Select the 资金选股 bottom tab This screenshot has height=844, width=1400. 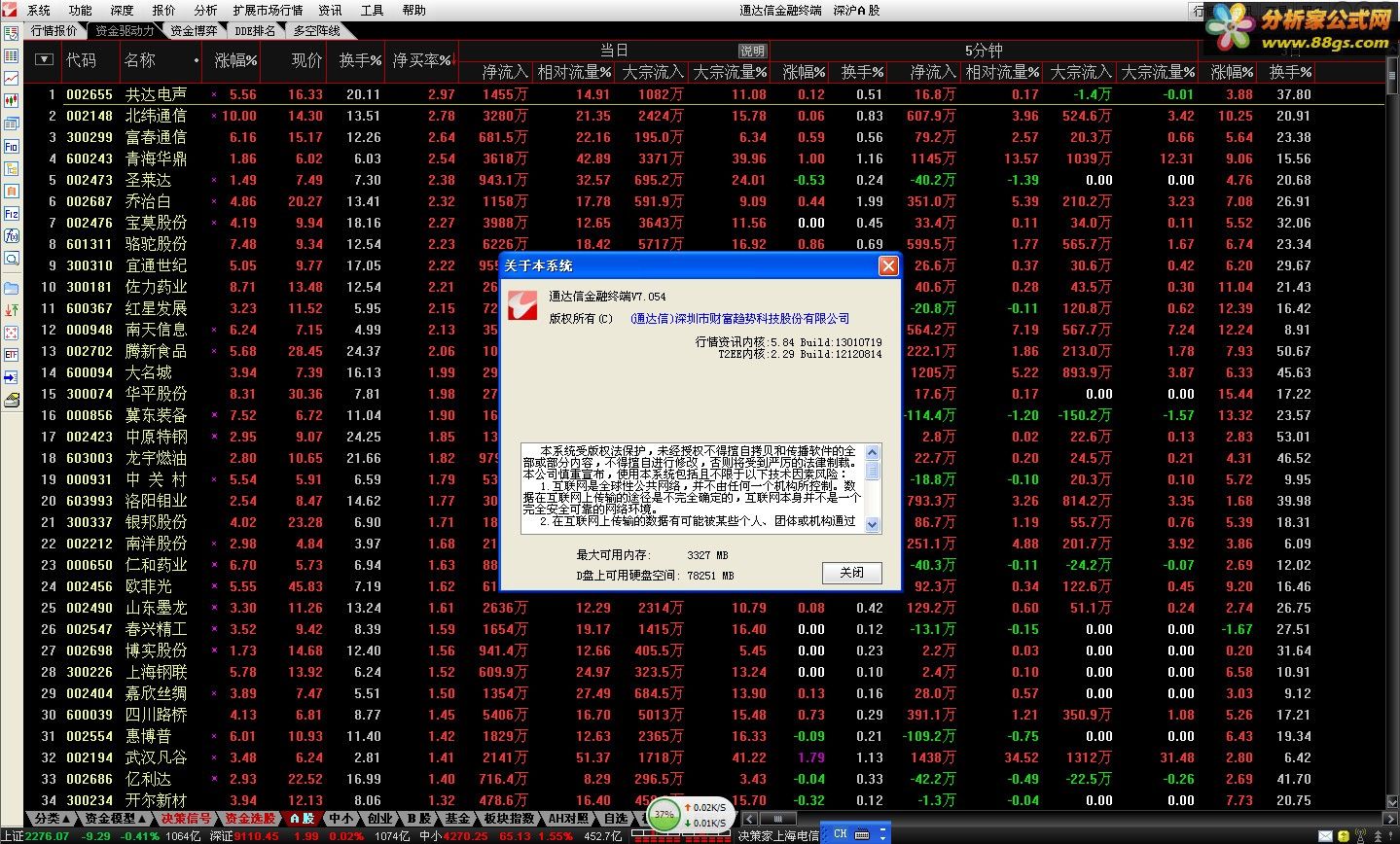coord(249,819)
